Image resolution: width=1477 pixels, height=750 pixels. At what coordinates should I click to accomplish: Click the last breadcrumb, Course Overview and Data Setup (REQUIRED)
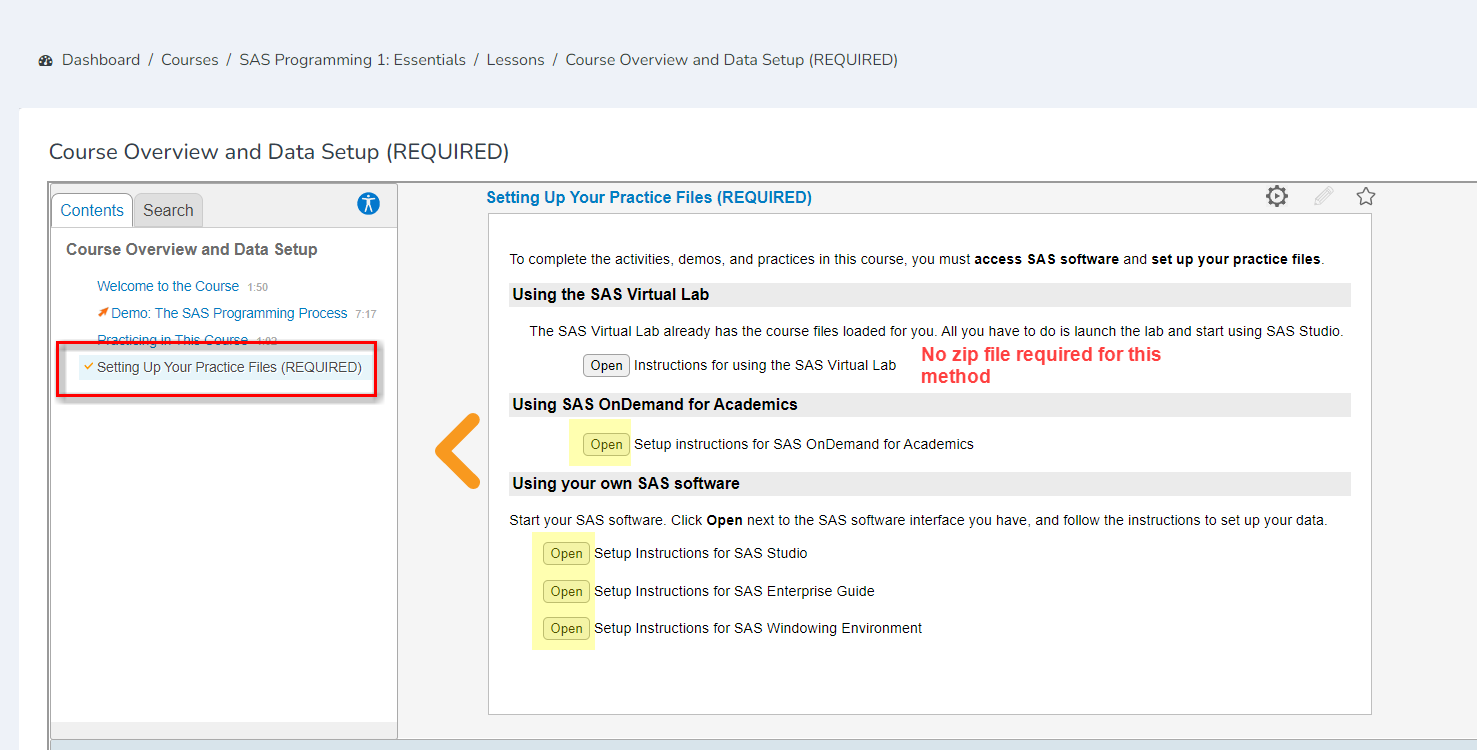[732, 60]
